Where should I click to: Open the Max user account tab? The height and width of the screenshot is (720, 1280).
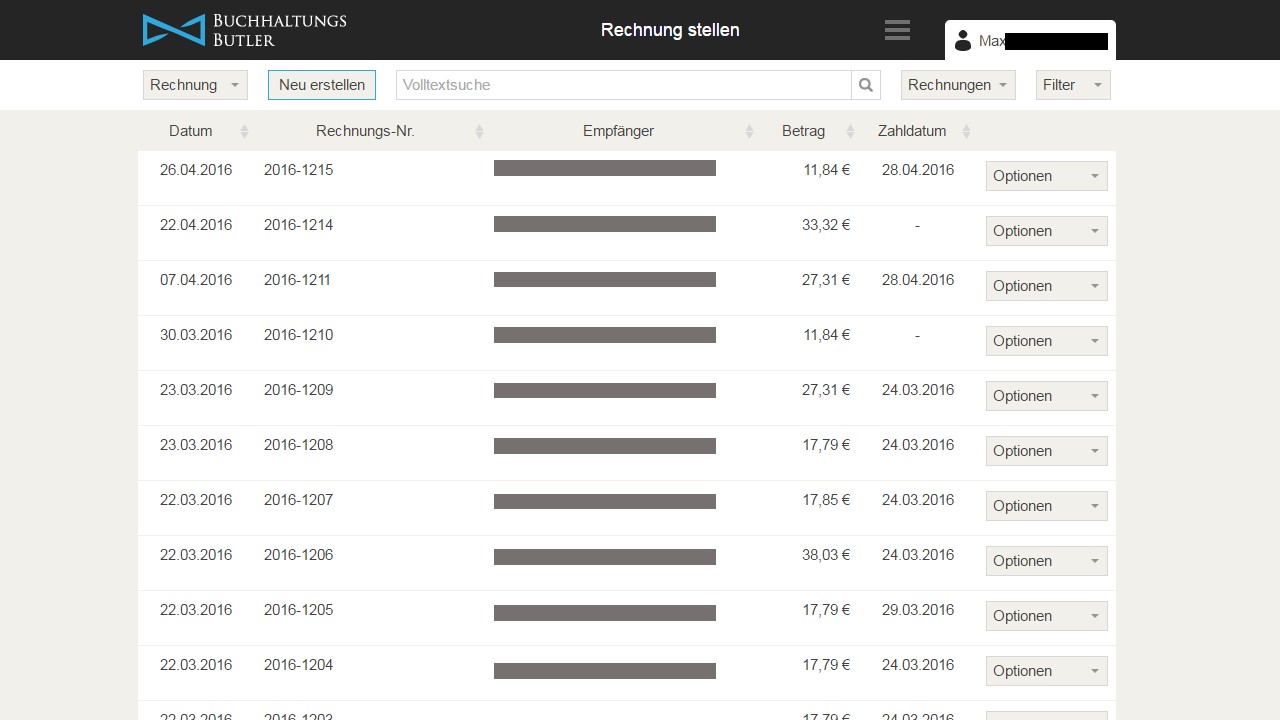click(1030, 41)
